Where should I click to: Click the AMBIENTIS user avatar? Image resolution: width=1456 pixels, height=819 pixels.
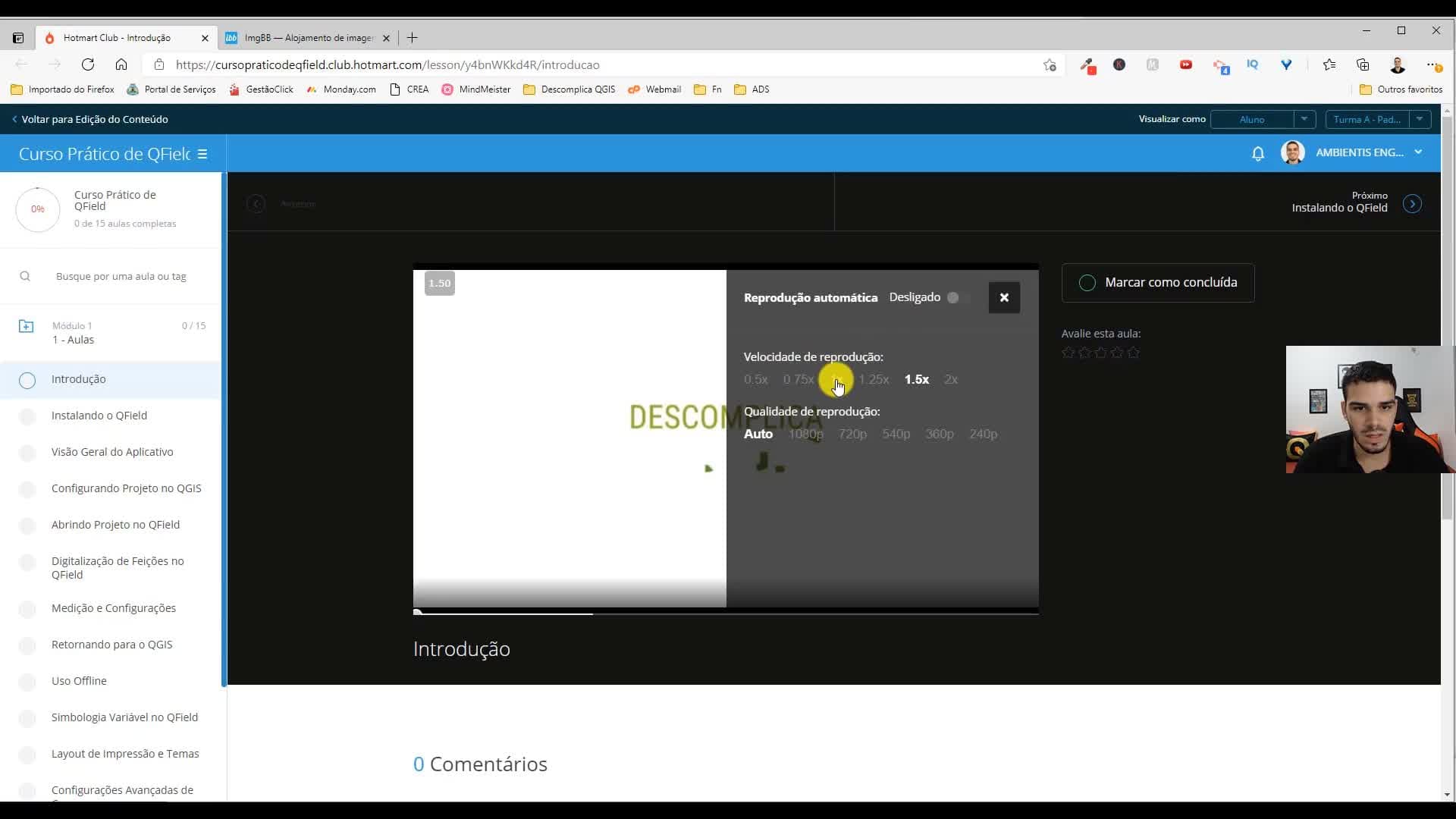[x=1293, y=152]
